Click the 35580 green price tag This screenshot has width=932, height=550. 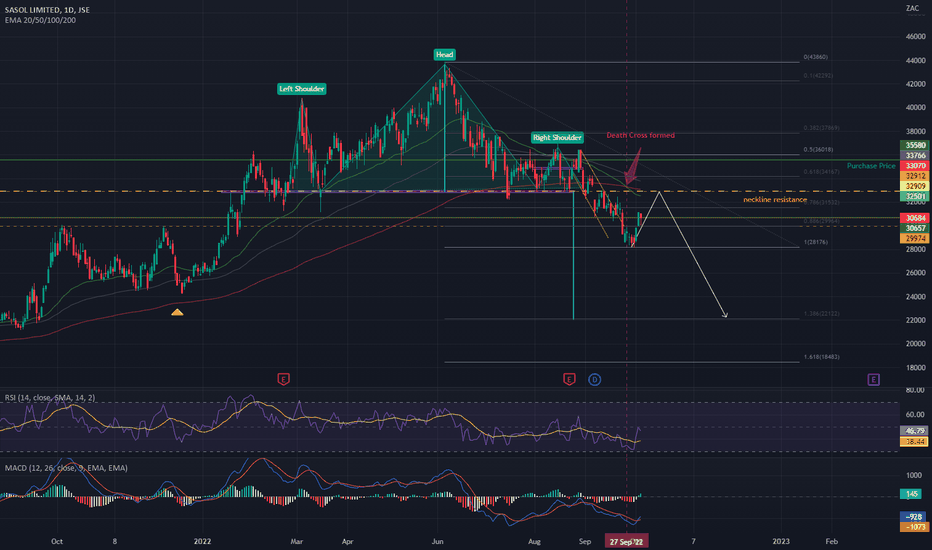point(915,145)
